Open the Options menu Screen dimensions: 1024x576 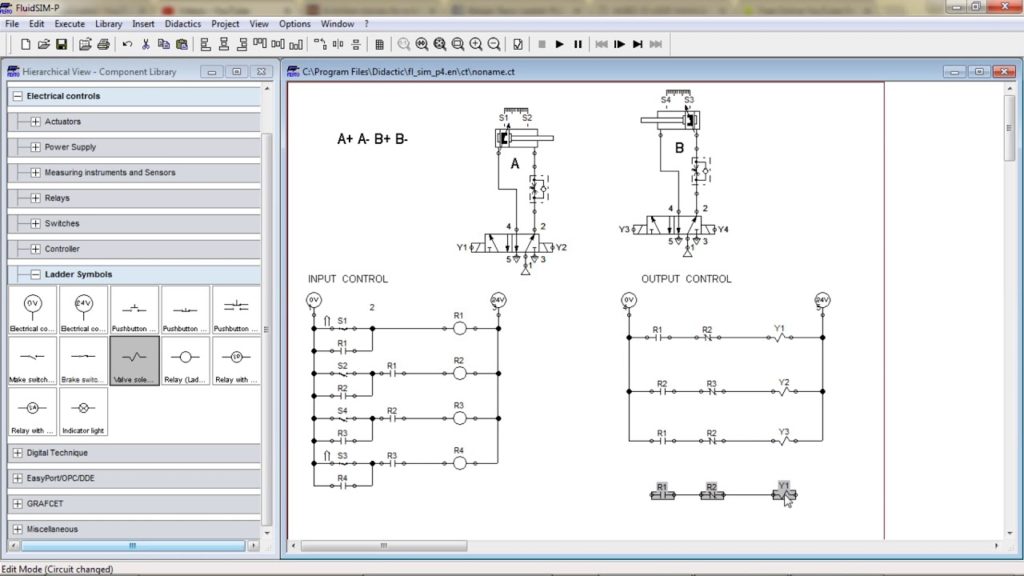(x=295, y=24)
